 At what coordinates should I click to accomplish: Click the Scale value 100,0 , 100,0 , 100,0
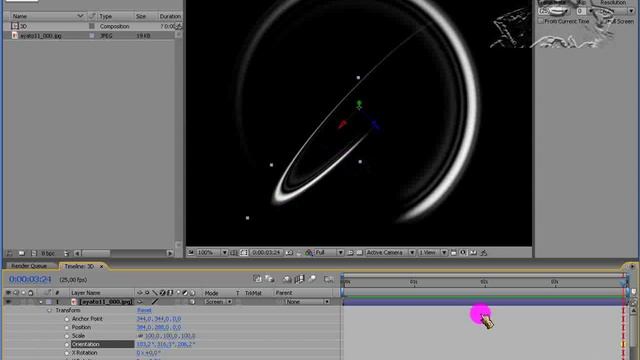point(170,336)
